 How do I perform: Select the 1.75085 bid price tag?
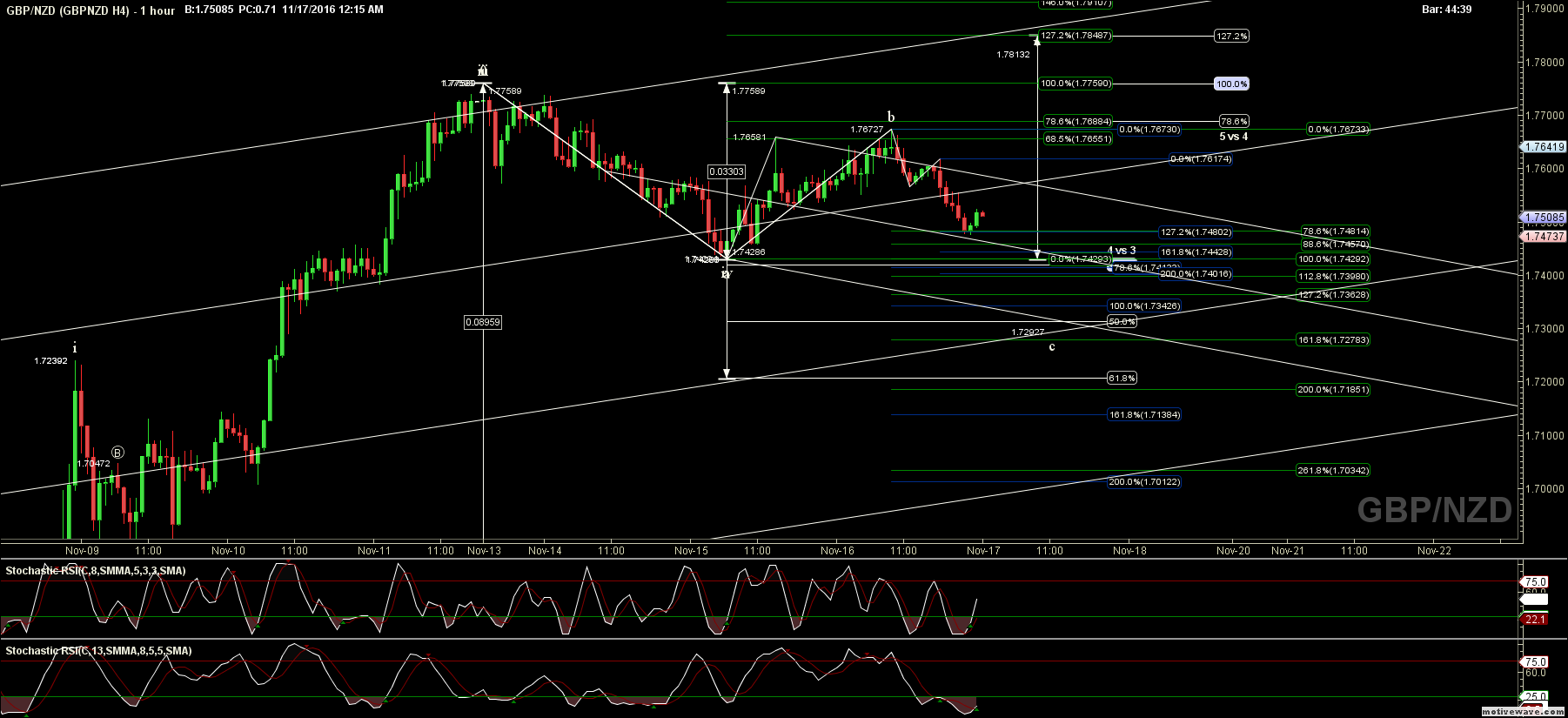(1545, 218)
